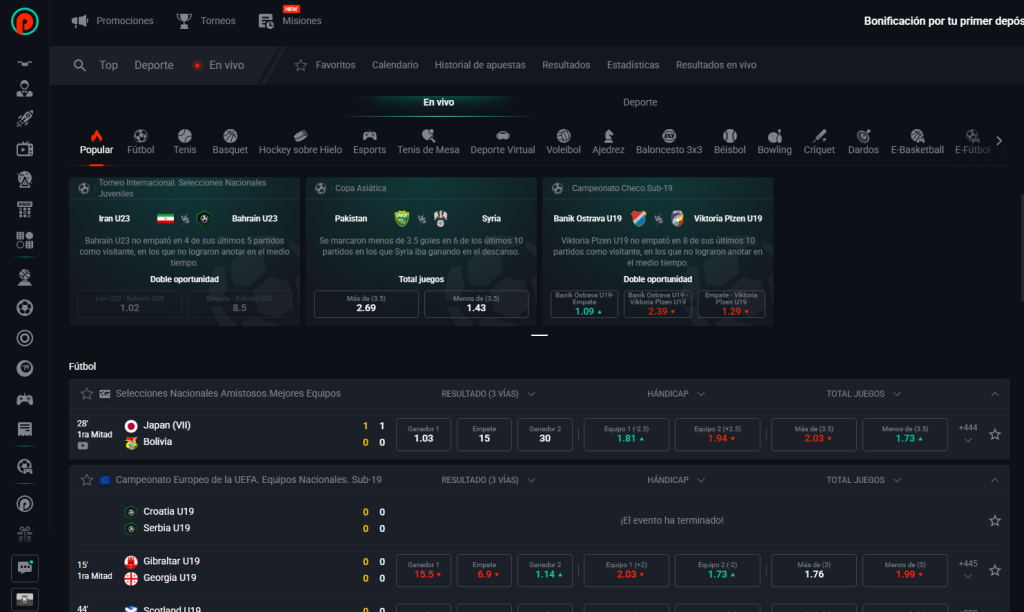Bet on Más de (3.5) at 2.69

(366, 304)
